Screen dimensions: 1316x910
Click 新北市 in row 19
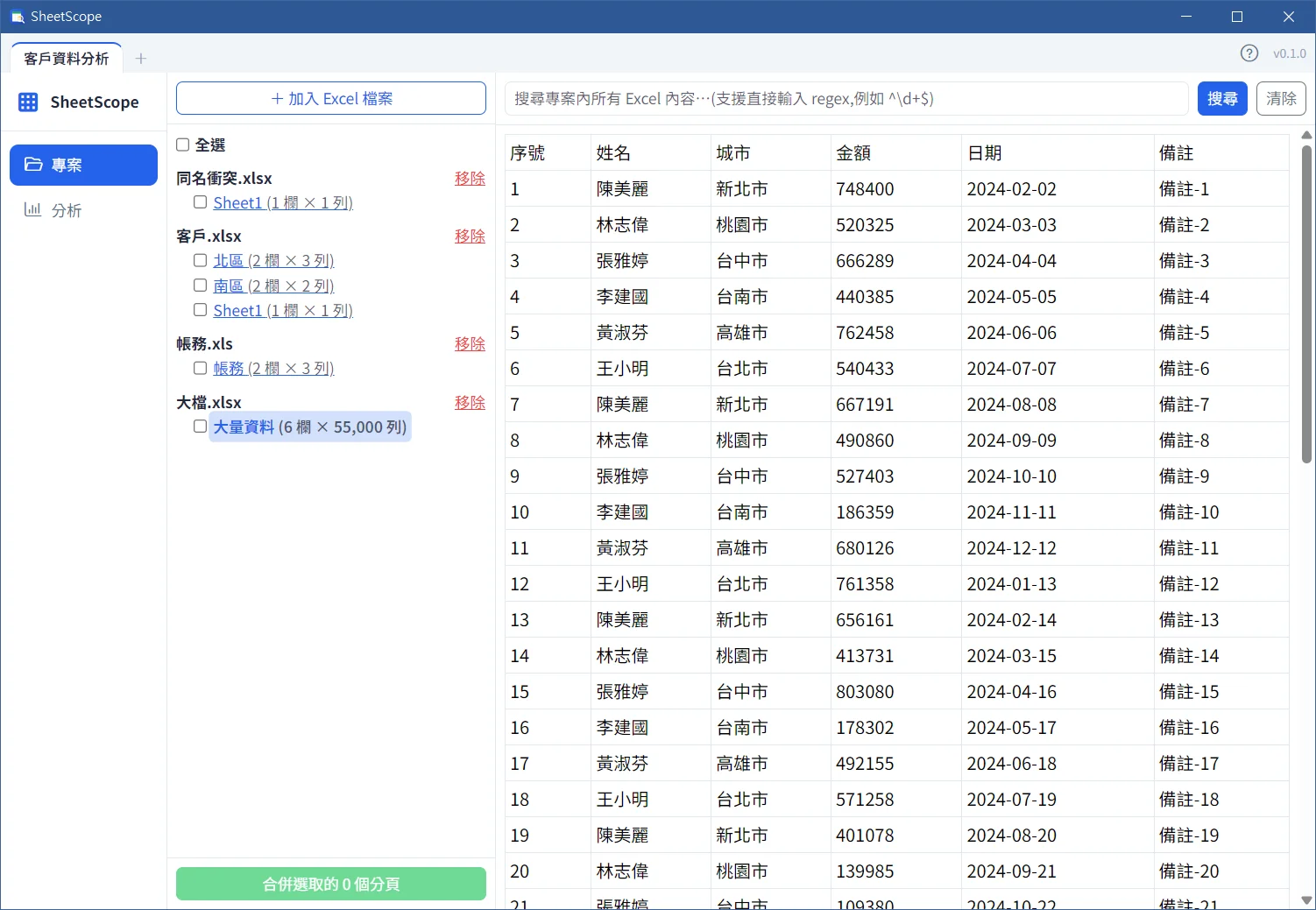coord(770,835)
